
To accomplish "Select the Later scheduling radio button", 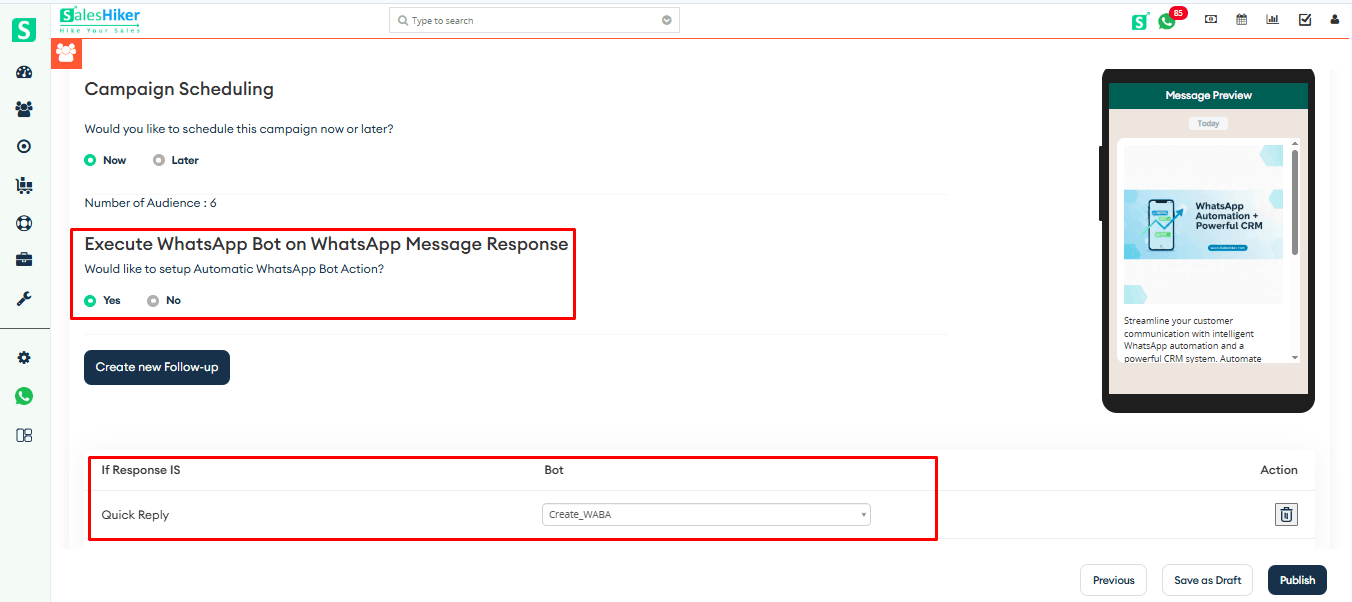I will [x=159, y=160].
